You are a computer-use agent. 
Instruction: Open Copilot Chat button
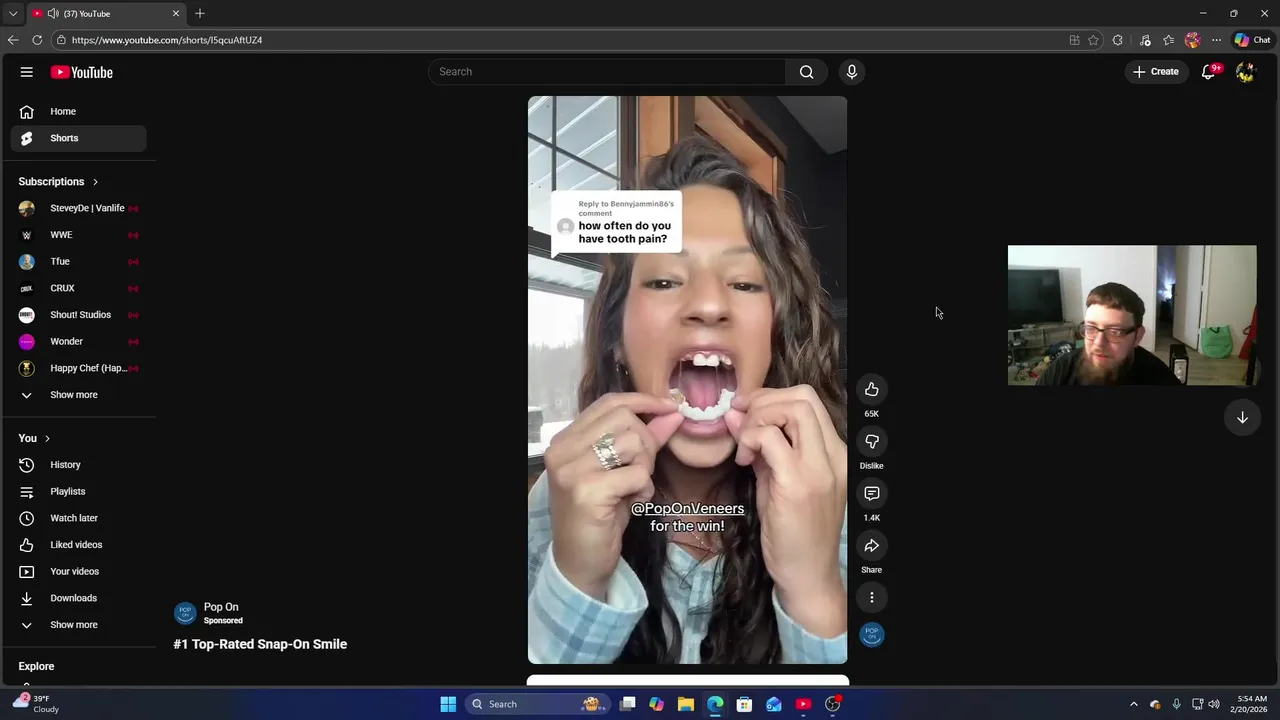tap(1252, 40)
